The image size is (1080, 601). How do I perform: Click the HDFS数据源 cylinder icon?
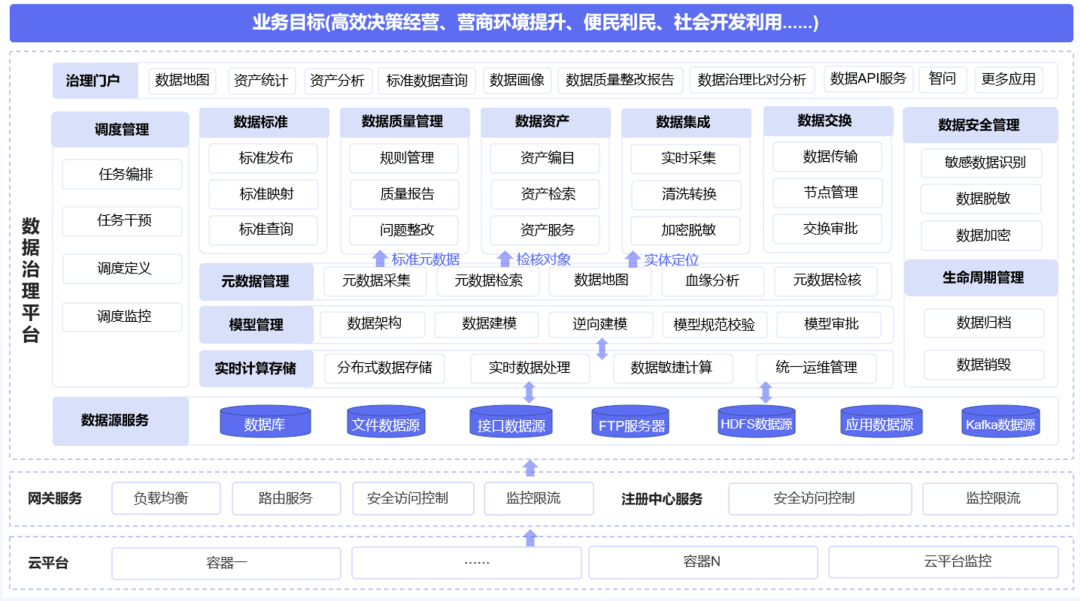[x=756, y=421]
